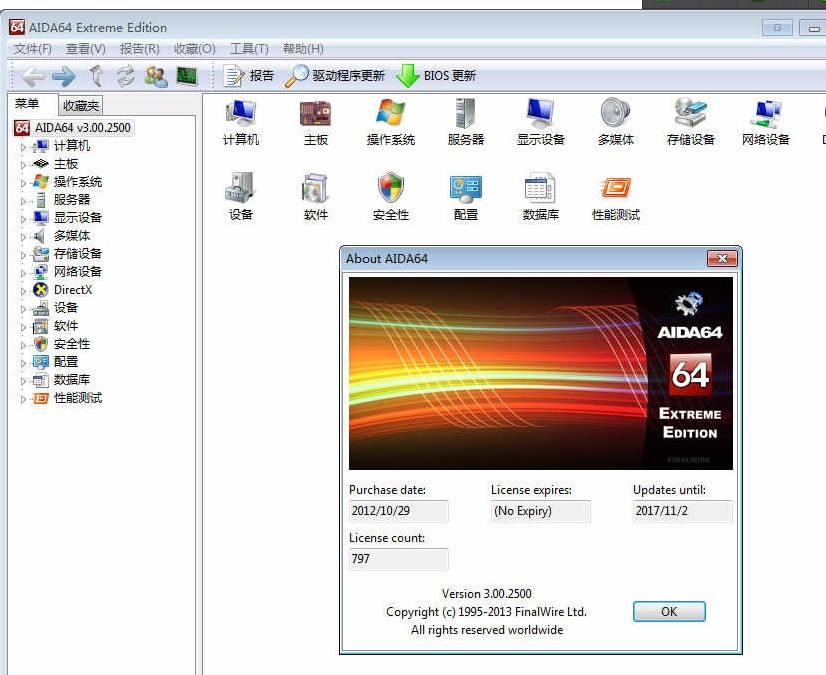Expand the DirectX tree node arrow

[x=23, y=291]
